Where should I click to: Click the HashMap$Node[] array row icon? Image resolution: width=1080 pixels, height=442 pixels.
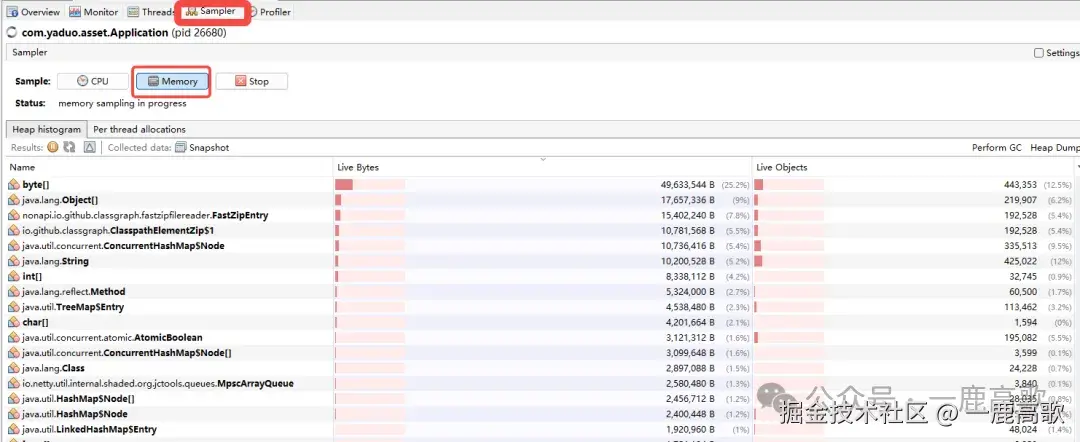pyautogui.click(x=14, y=399)
